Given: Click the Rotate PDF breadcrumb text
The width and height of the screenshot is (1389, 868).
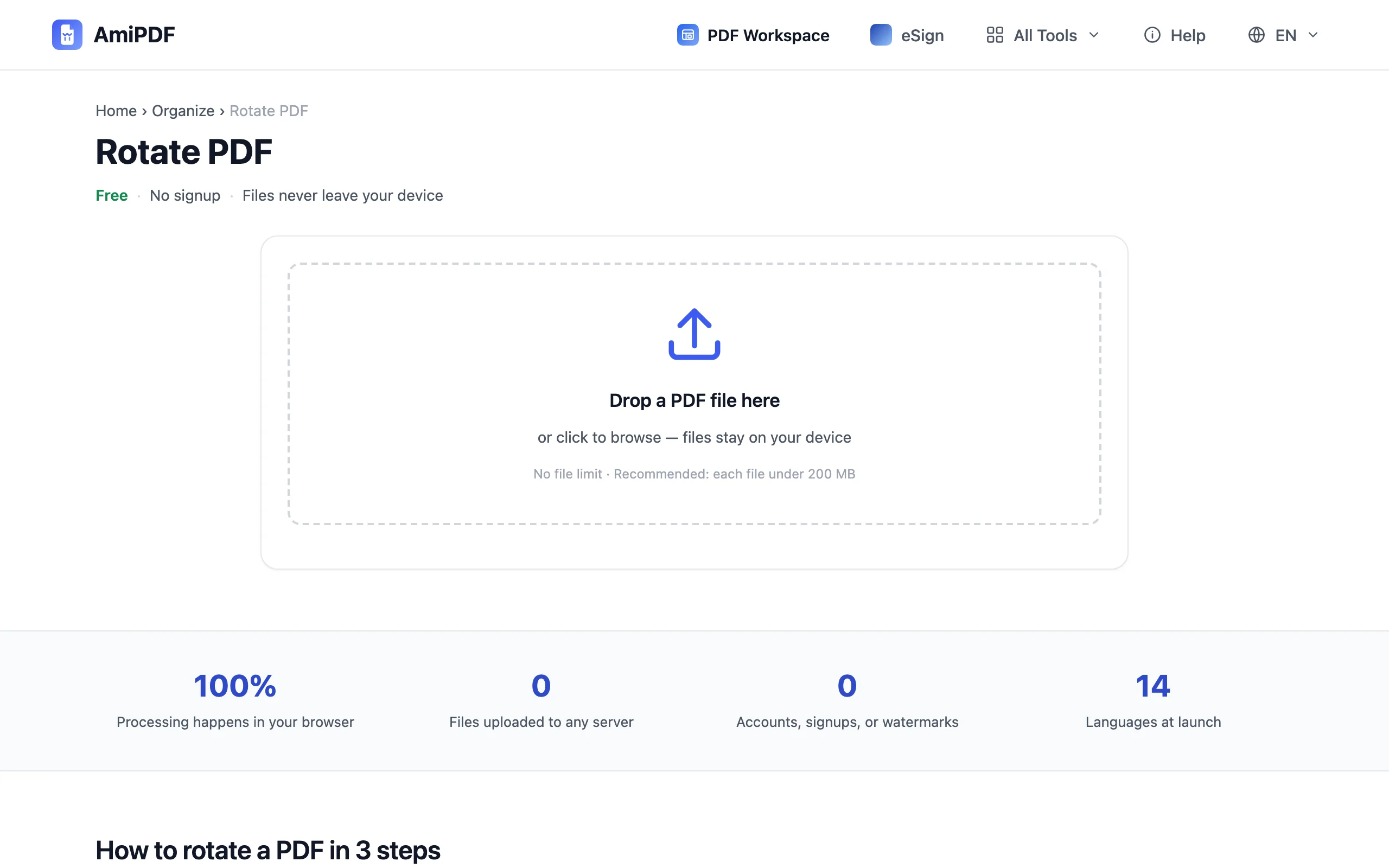Looking at the screenshot, I should (269, 111).
